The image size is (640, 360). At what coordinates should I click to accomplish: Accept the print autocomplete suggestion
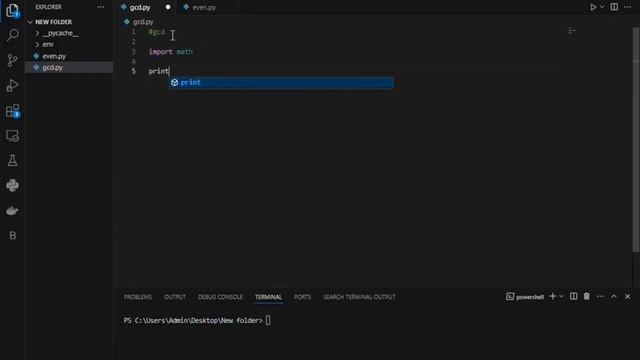pyautogui.click(x=282, y=82)
